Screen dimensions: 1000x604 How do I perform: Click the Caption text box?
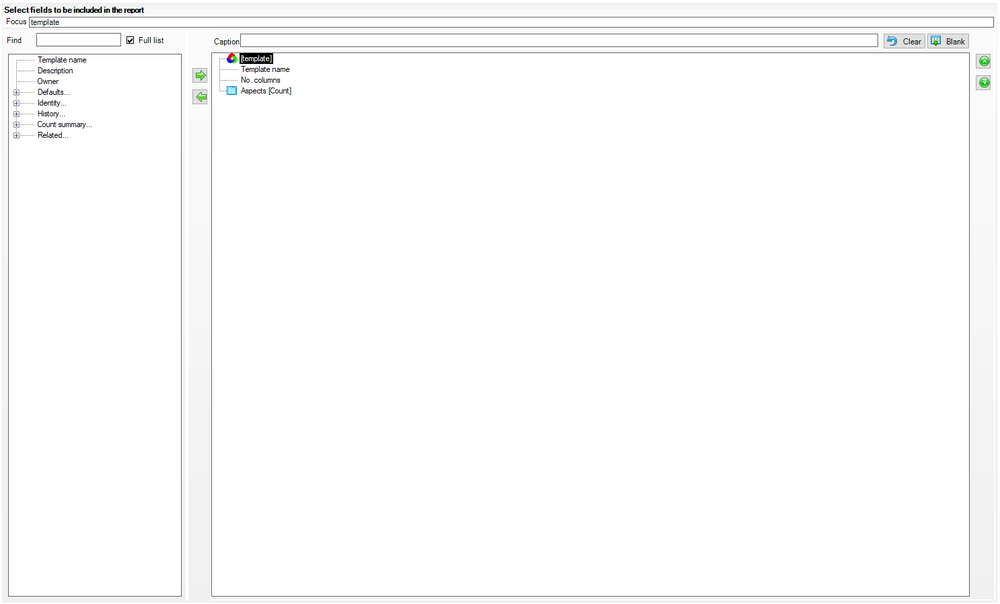(559, 41)
